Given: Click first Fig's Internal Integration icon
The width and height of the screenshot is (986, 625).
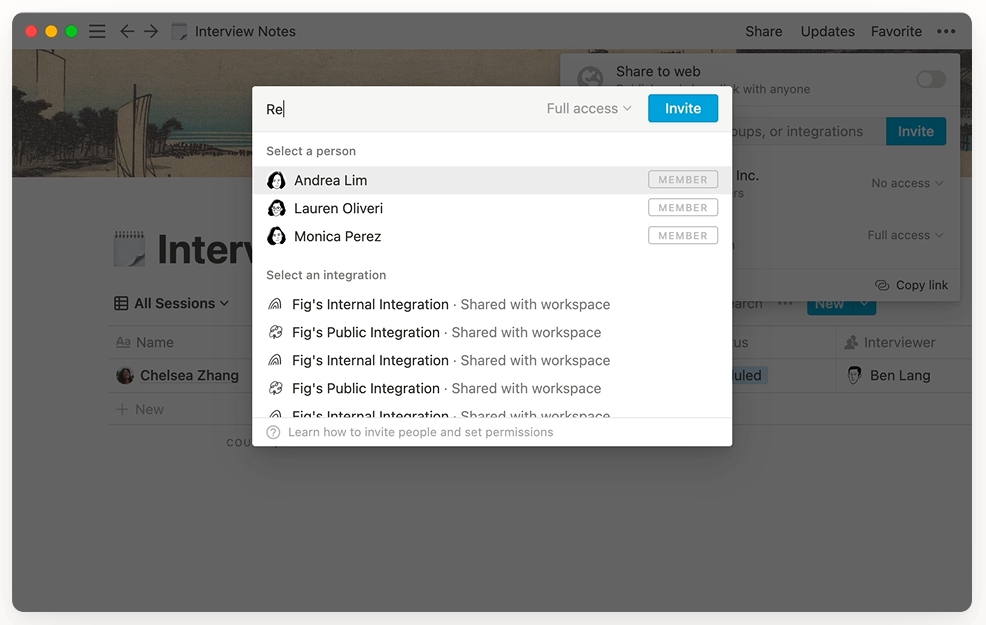Looking at the screenshot, I should (275, 304).
